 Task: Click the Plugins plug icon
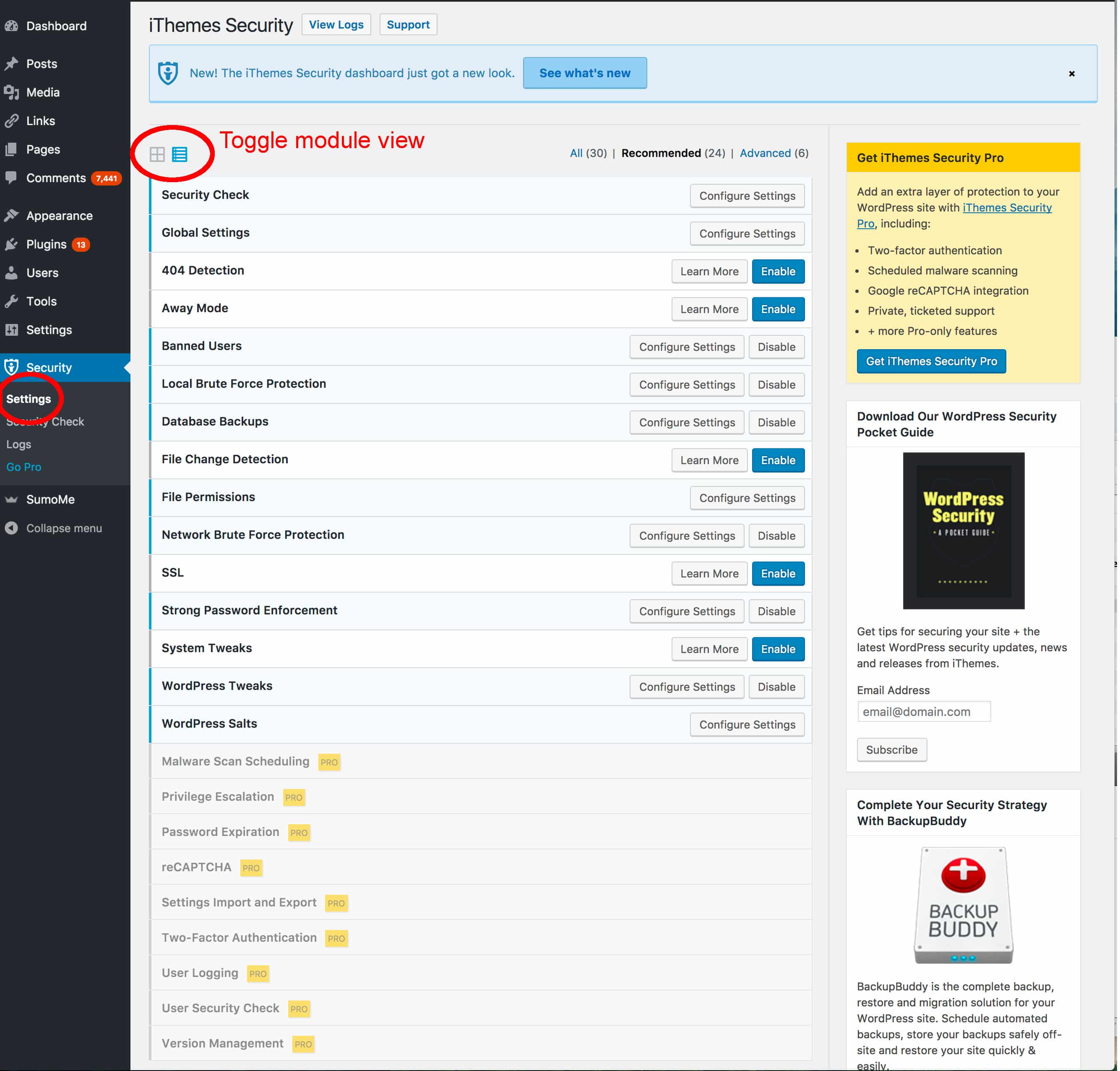(11, 244)
